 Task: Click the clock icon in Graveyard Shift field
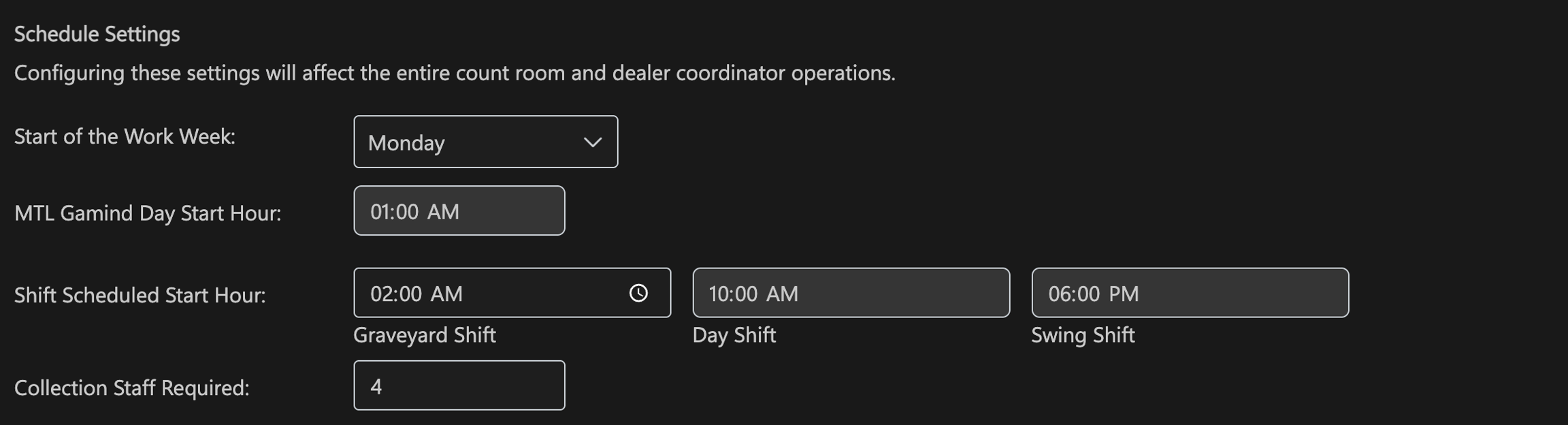pos(638,293)
